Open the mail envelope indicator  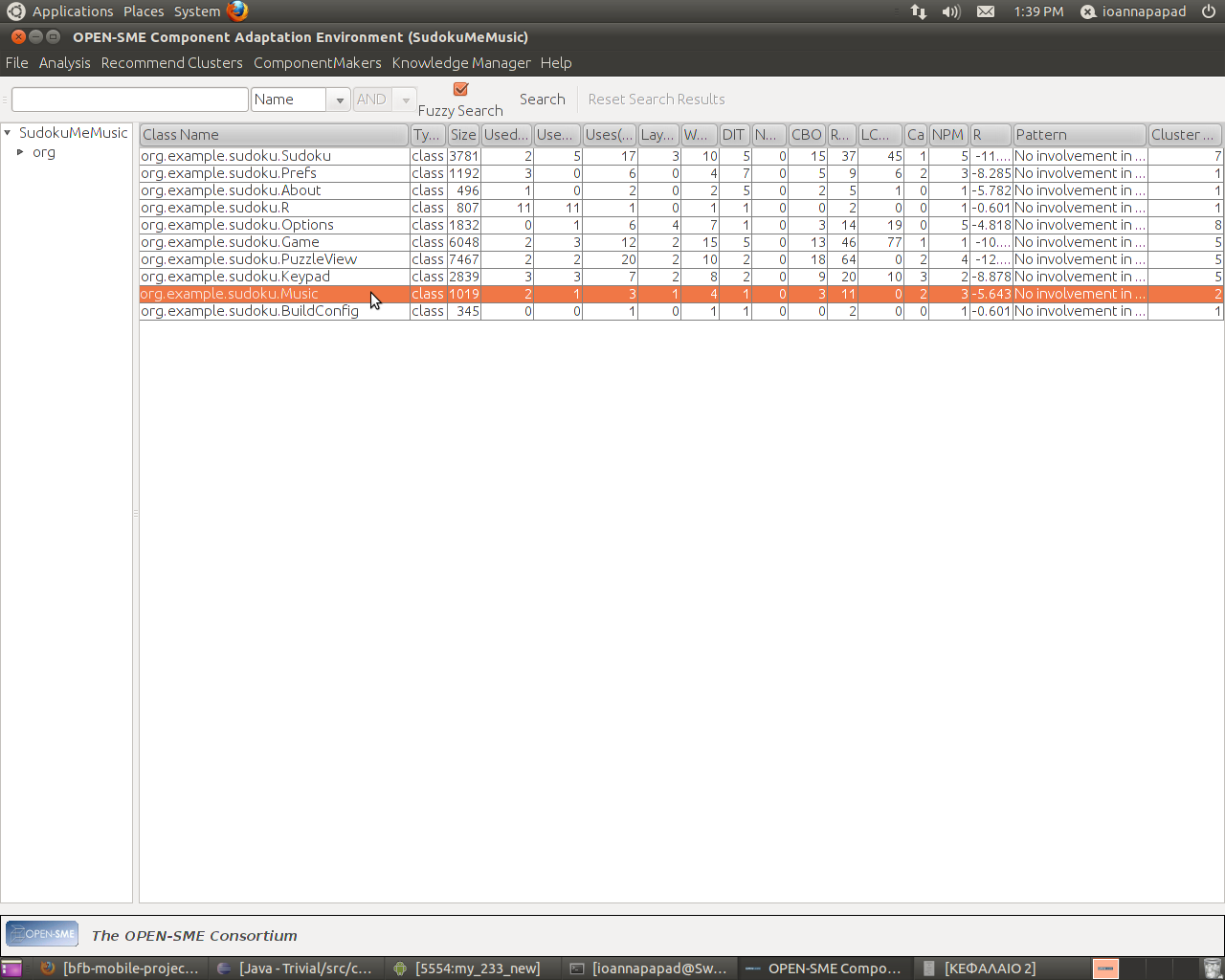(986, 11)
